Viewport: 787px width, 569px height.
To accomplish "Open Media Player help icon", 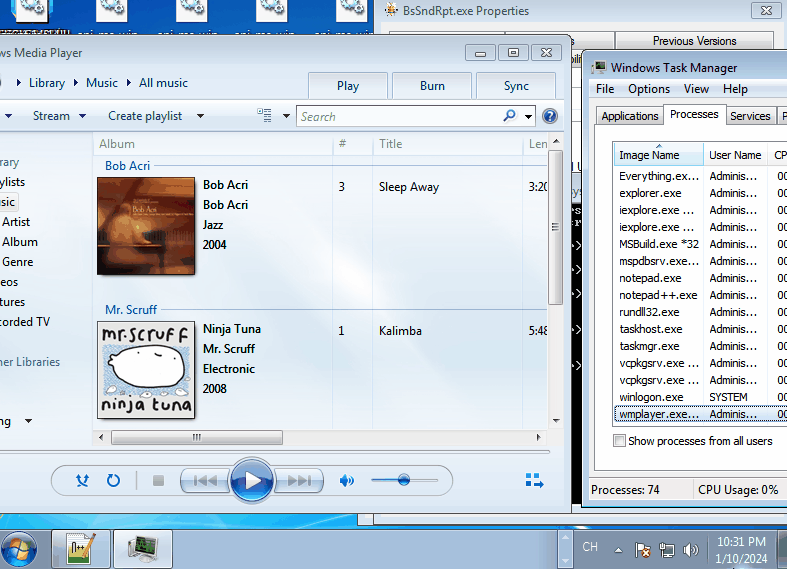I will [x=550, y=116].
